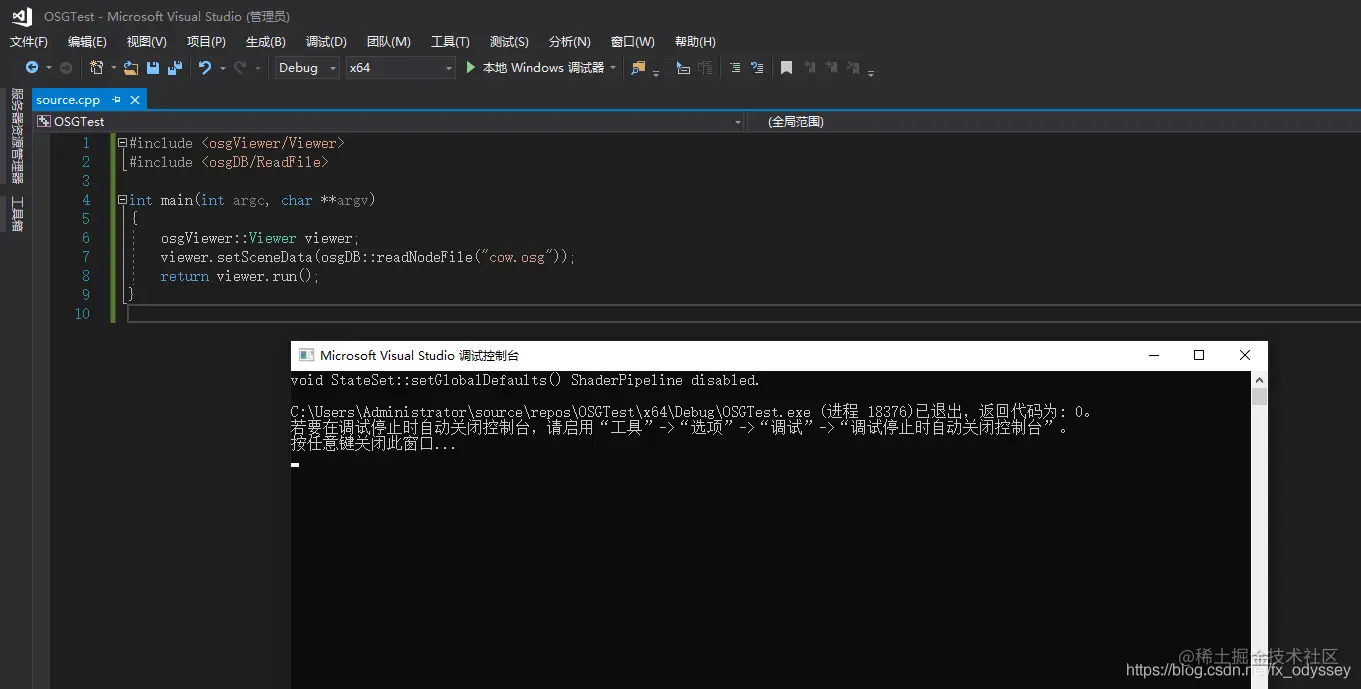
Task: Open the Navigate Backward history dropdown arrow
Action: [x=48, y=68]
